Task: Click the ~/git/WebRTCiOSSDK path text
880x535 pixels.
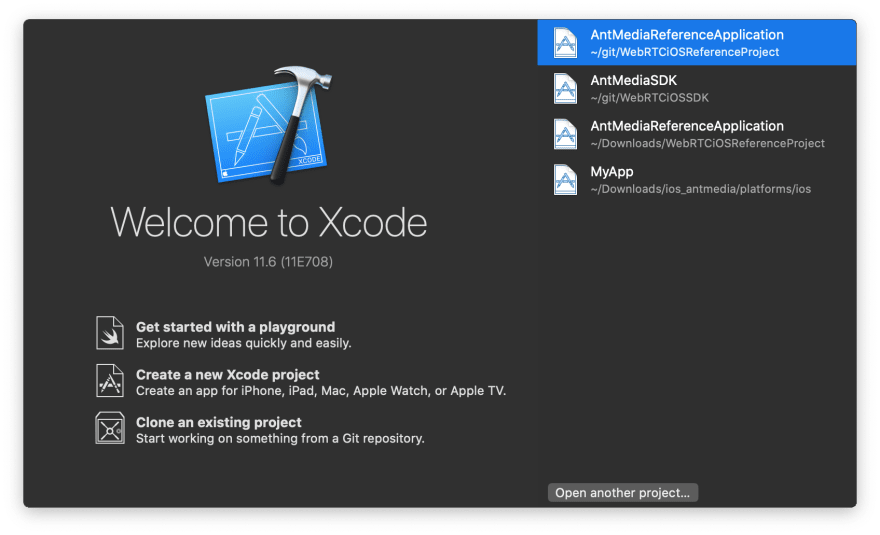Action: click(x=649, y=98)
